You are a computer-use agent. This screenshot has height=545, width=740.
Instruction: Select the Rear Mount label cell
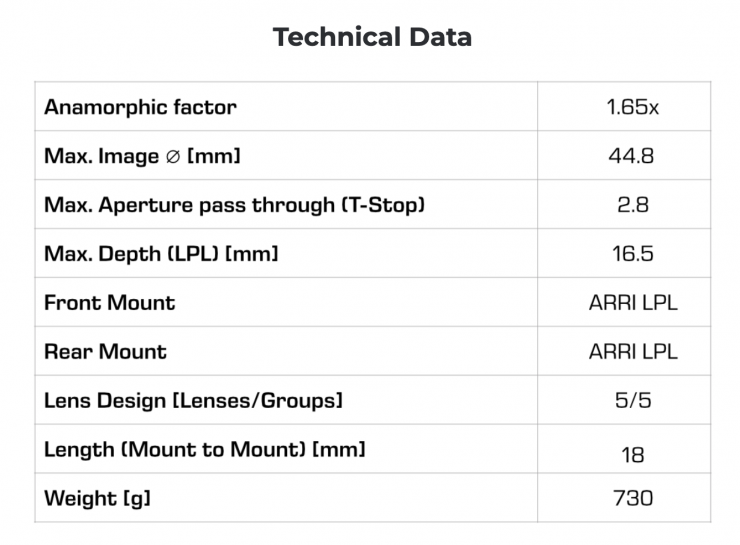(x=106, y=351)
